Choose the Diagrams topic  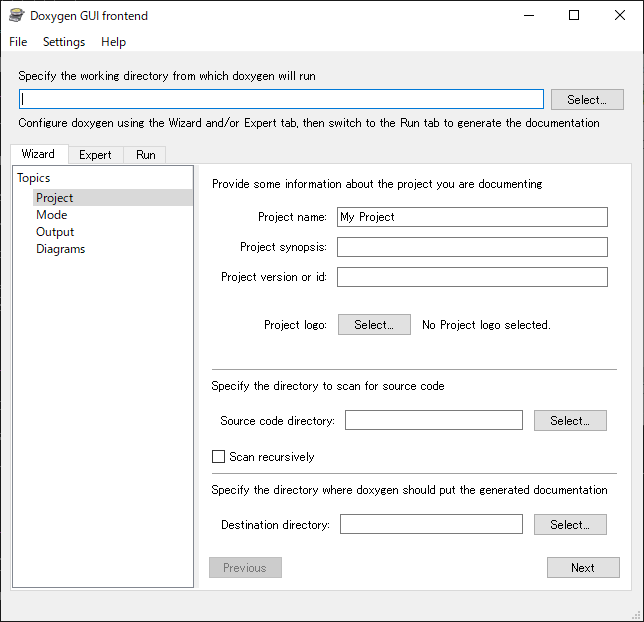point(61,249)
